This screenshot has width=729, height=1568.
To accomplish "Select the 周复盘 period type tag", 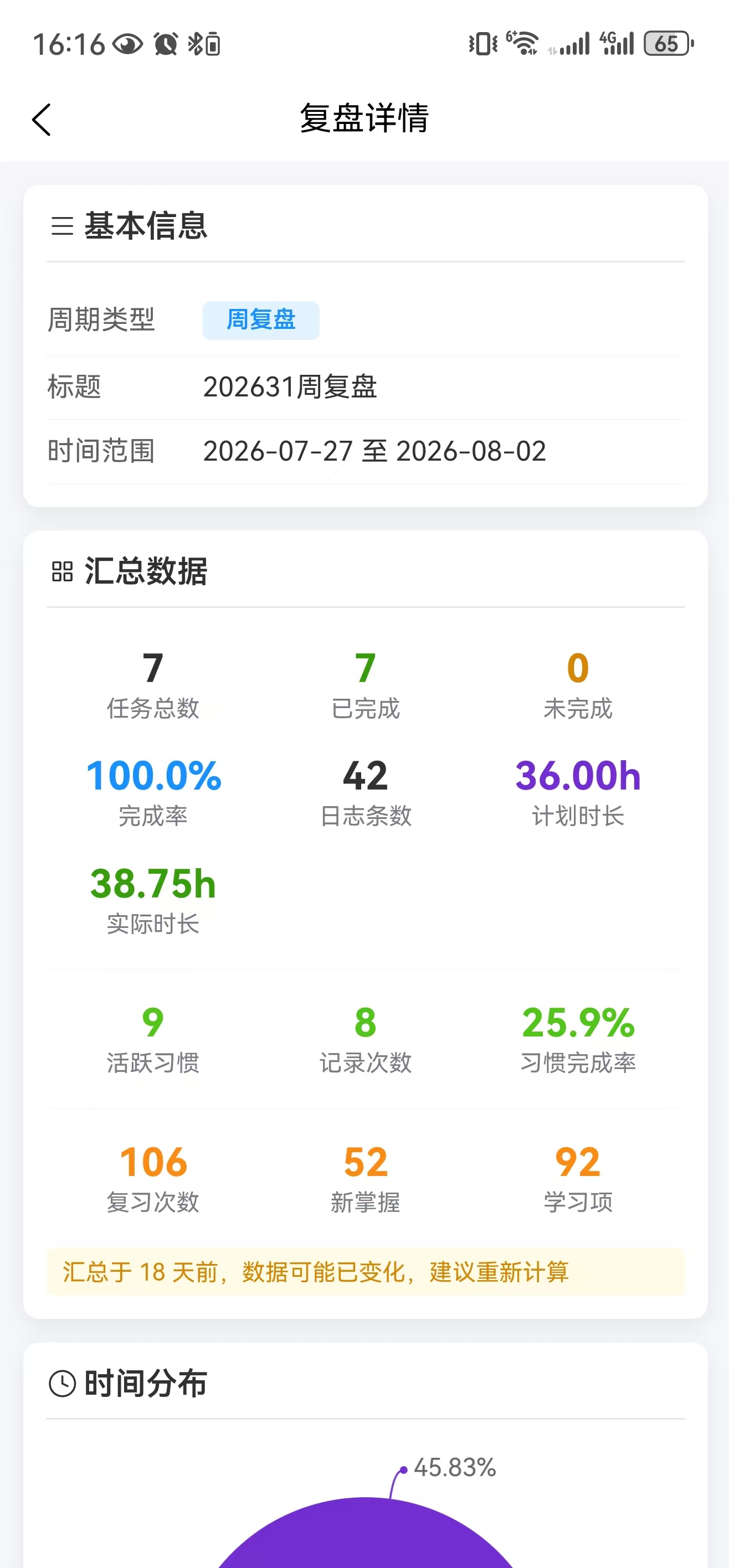I will coord(261,320).
